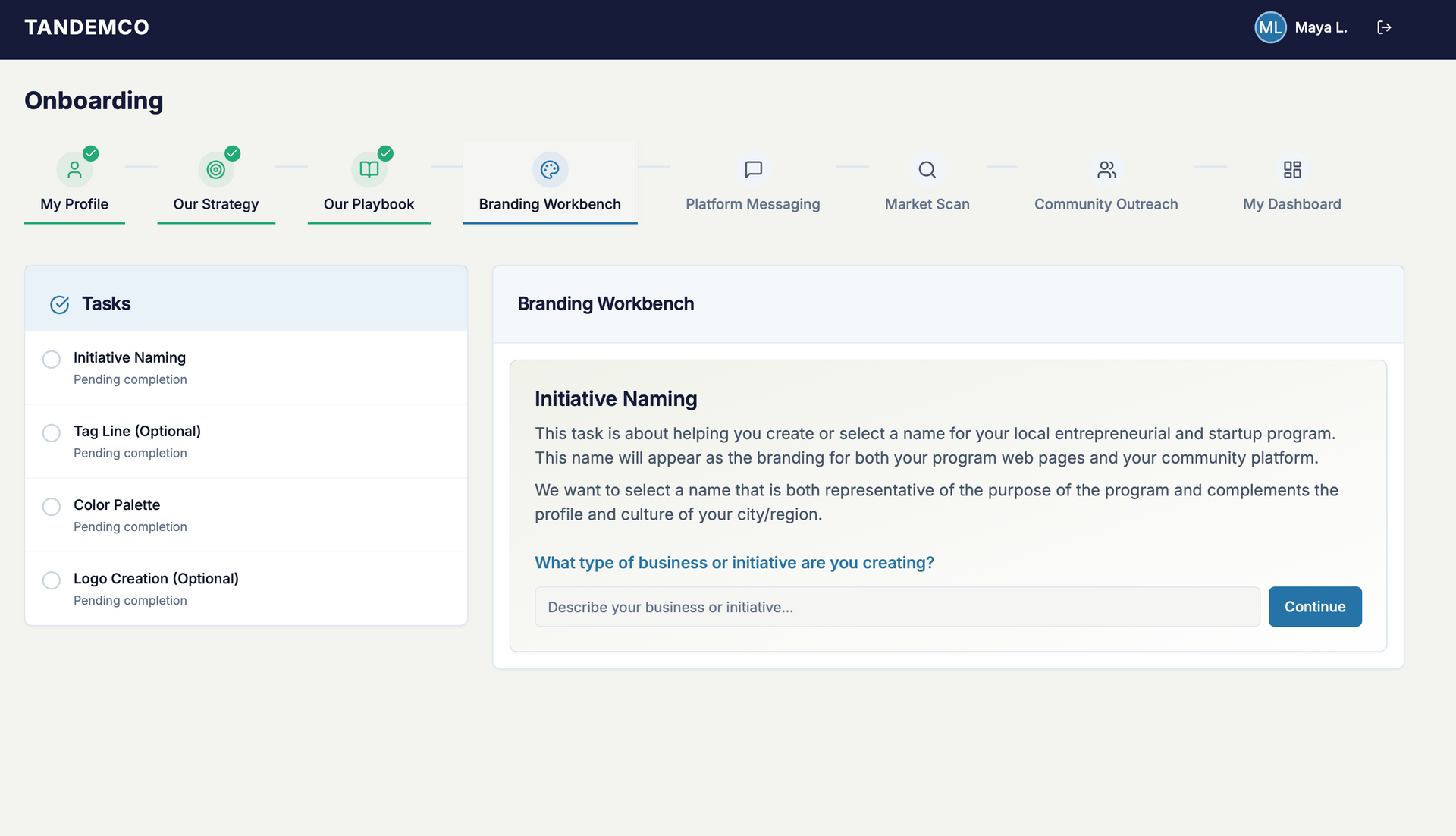The image size is (1456, 836).
Task: Click the Maya L. username
Action: 1321,27
